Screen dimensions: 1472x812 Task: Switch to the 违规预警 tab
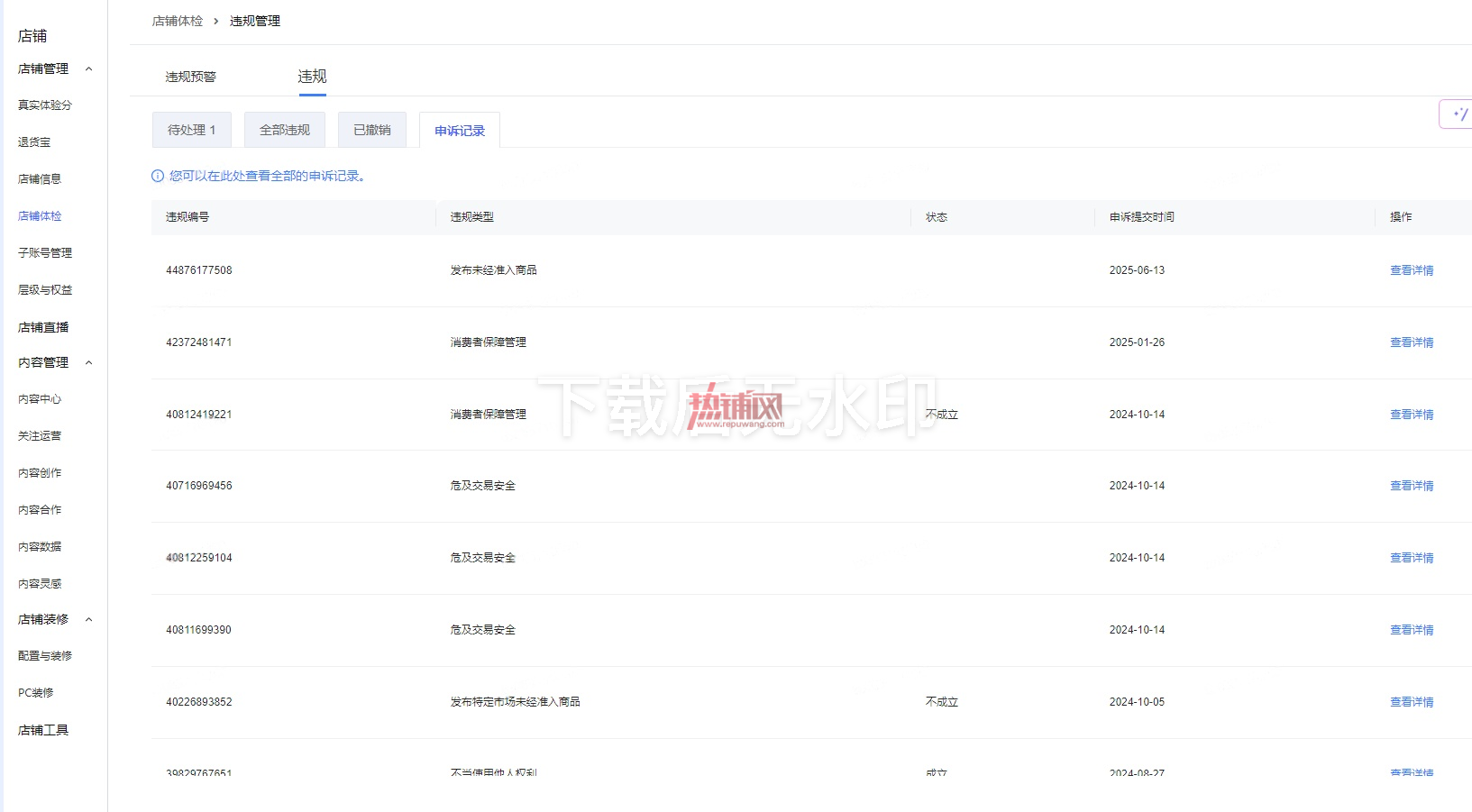tap(190, 77)
